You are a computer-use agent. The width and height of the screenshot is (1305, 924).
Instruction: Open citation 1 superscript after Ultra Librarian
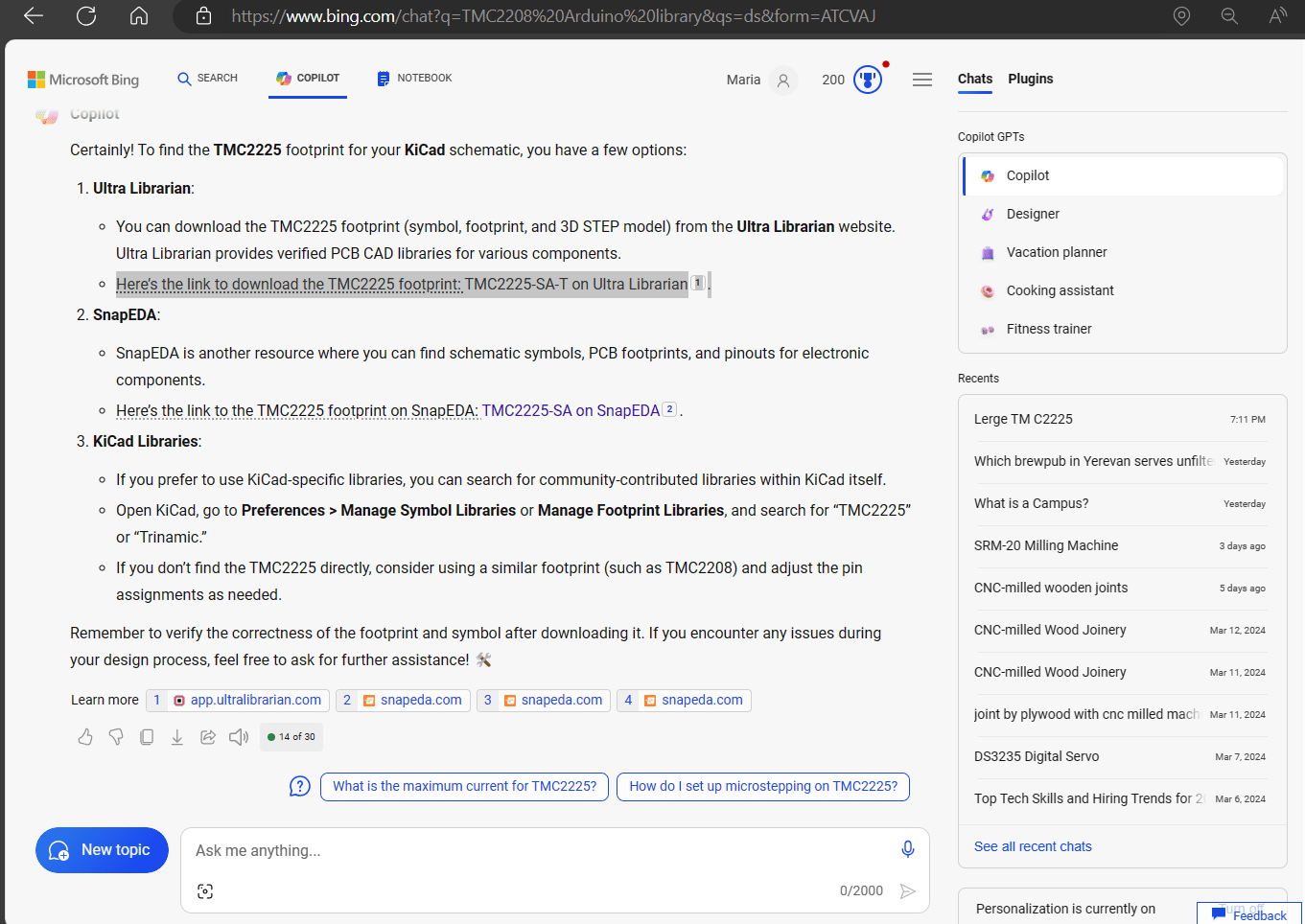point(698,283)
